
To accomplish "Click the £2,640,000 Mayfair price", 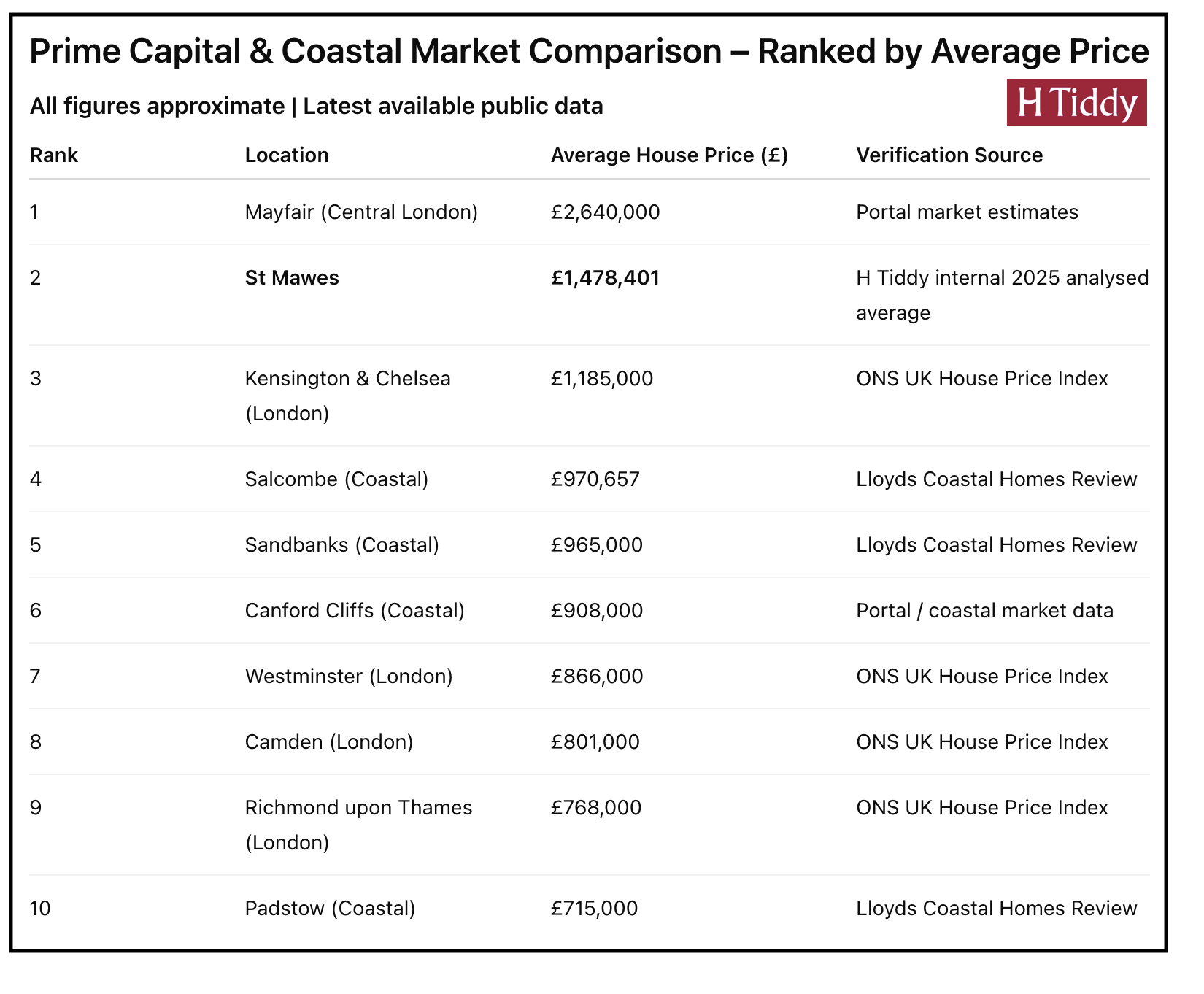I will 605,212.
